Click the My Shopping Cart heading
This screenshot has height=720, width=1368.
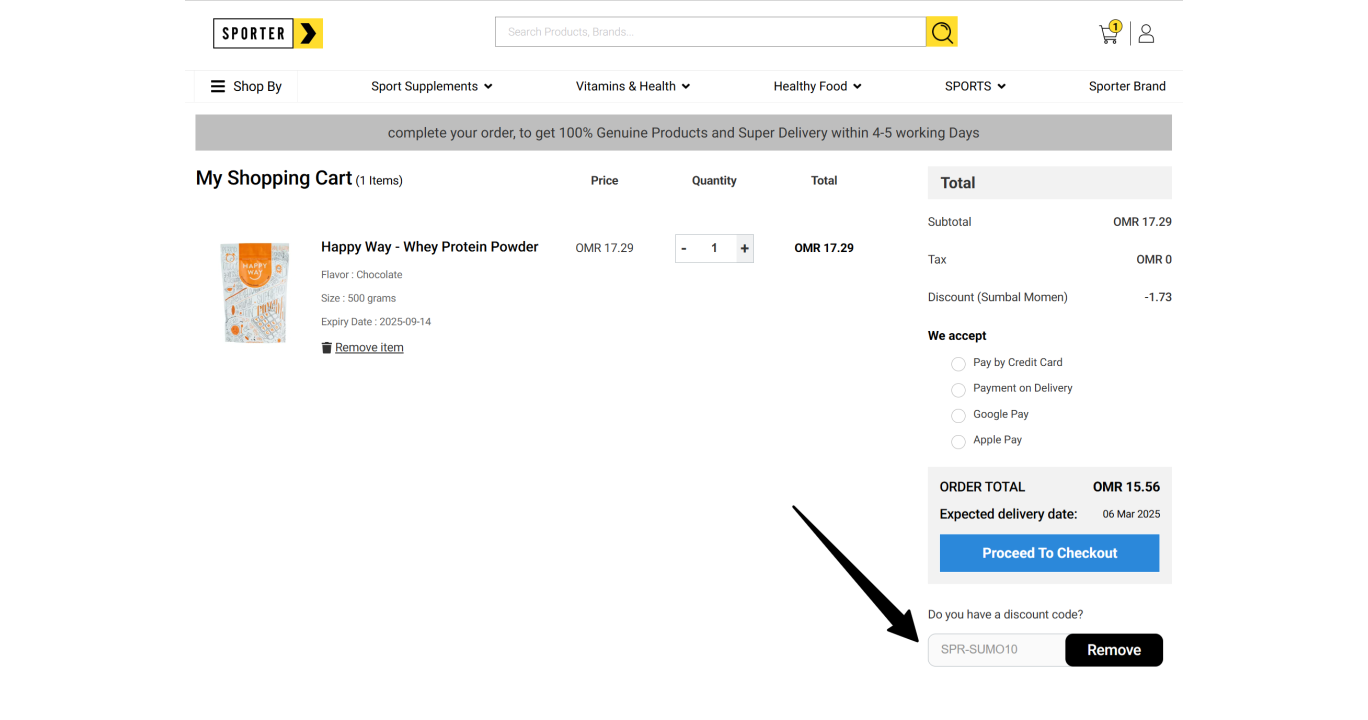[274, 178]
